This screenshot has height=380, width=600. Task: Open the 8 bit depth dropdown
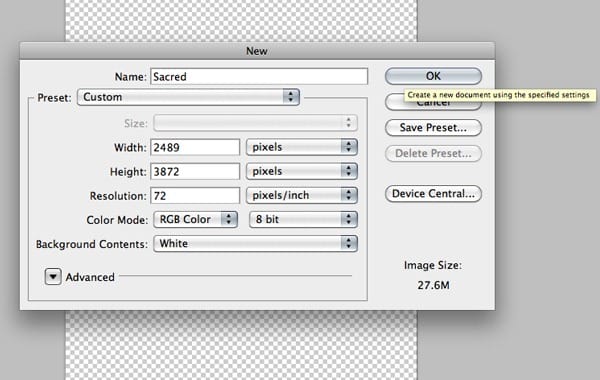pyautogui.click(x=303, y=220)
